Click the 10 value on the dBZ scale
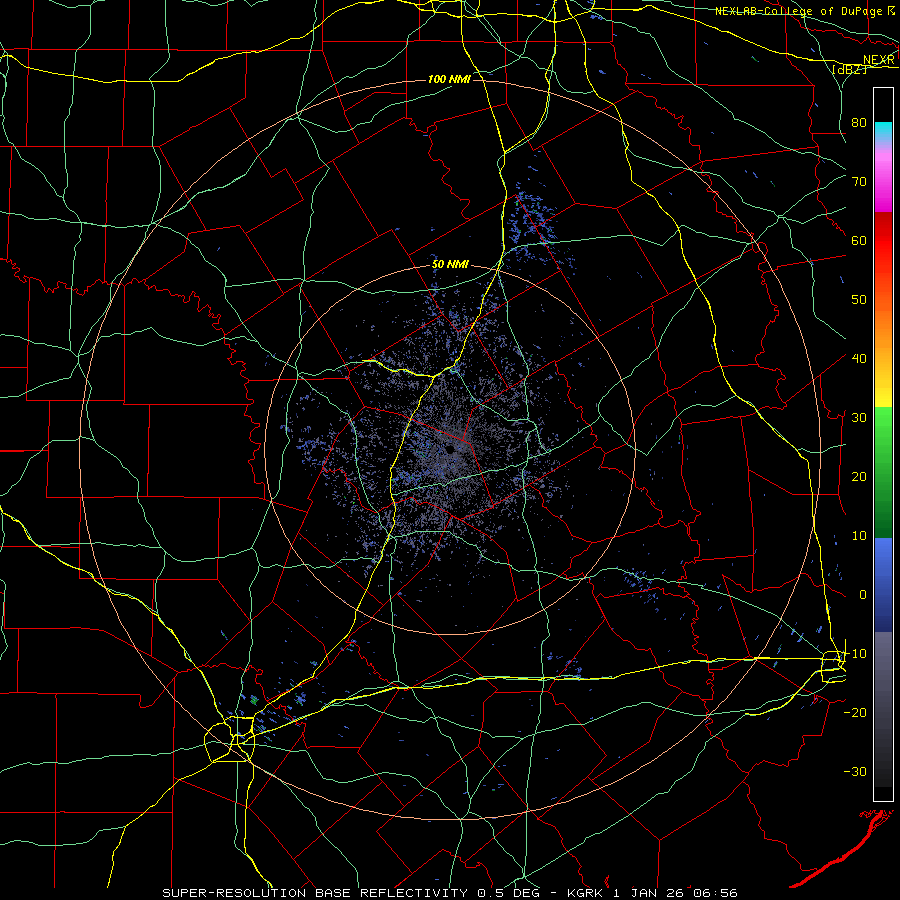Screen dimensions: 900x900 (859, 536)
